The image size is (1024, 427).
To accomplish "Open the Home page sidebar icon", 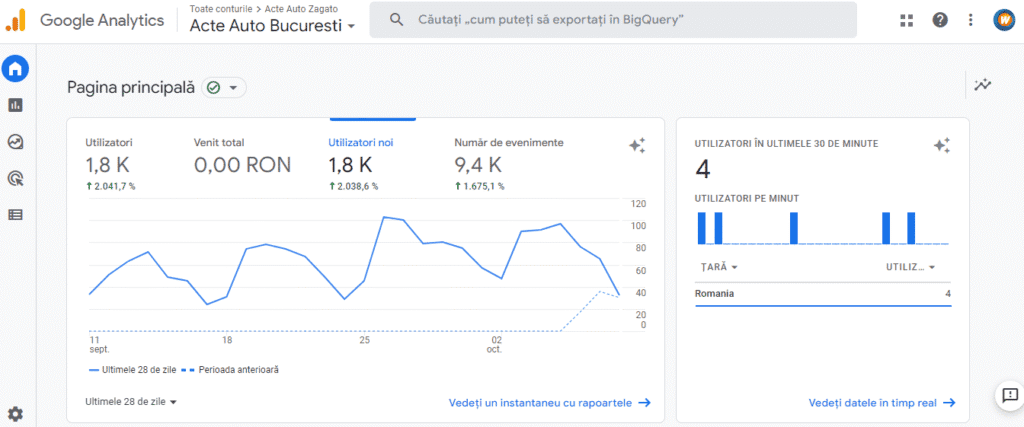I will coord(15,68).
